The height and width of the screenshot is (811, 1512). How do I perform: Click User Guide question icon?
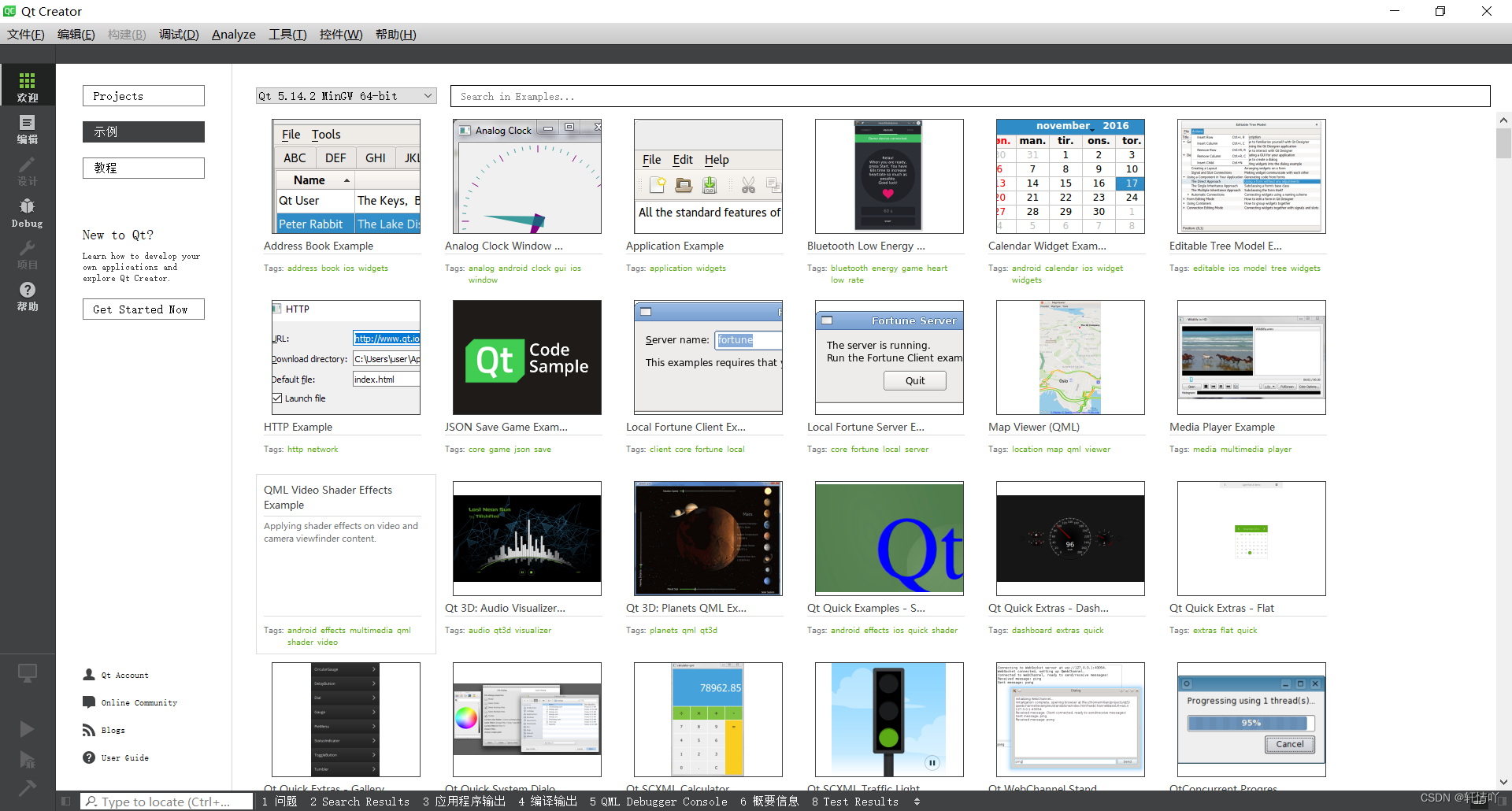point(89,757)
